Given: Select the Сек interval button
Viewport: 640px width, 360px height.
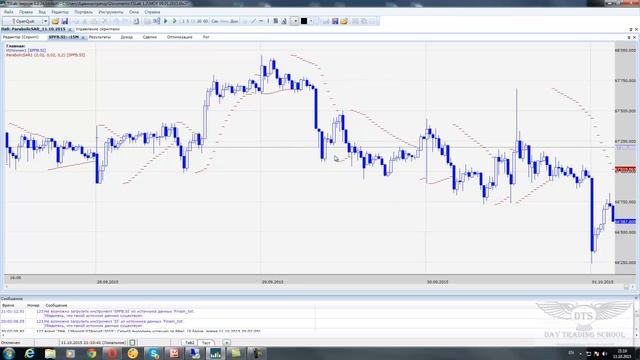Looking at the screenshot, I should (215, 21).
